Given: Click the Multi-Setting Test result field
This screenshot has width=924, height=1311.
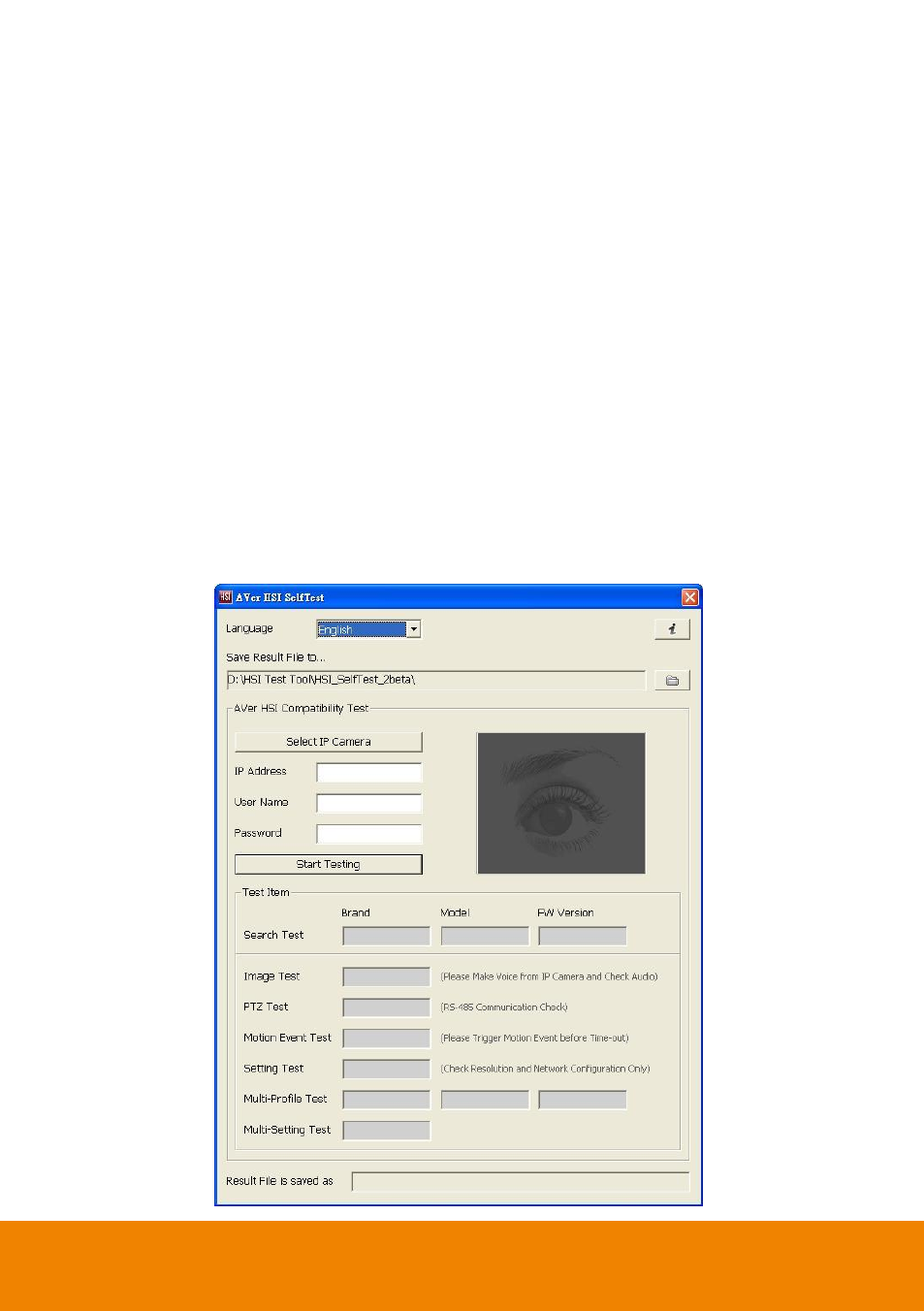Looking at the screenshot, I should coord(386,1131).
